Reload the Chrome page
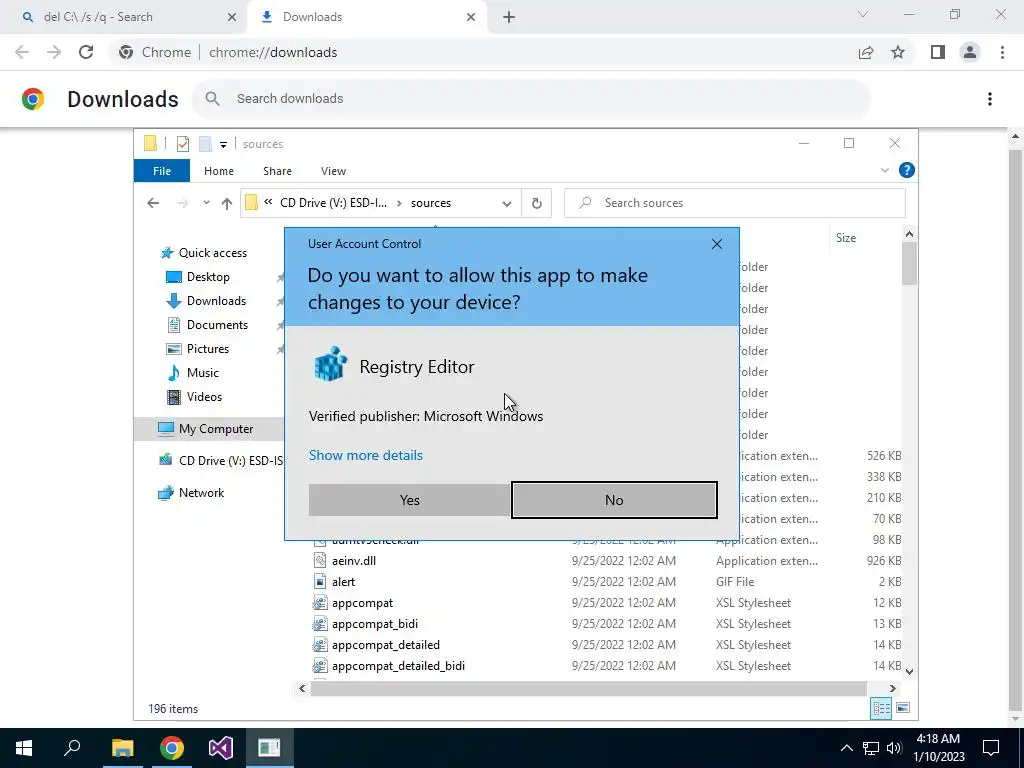Image resolution: width=1024 pixels, height=768 pixels. (86, 52)
